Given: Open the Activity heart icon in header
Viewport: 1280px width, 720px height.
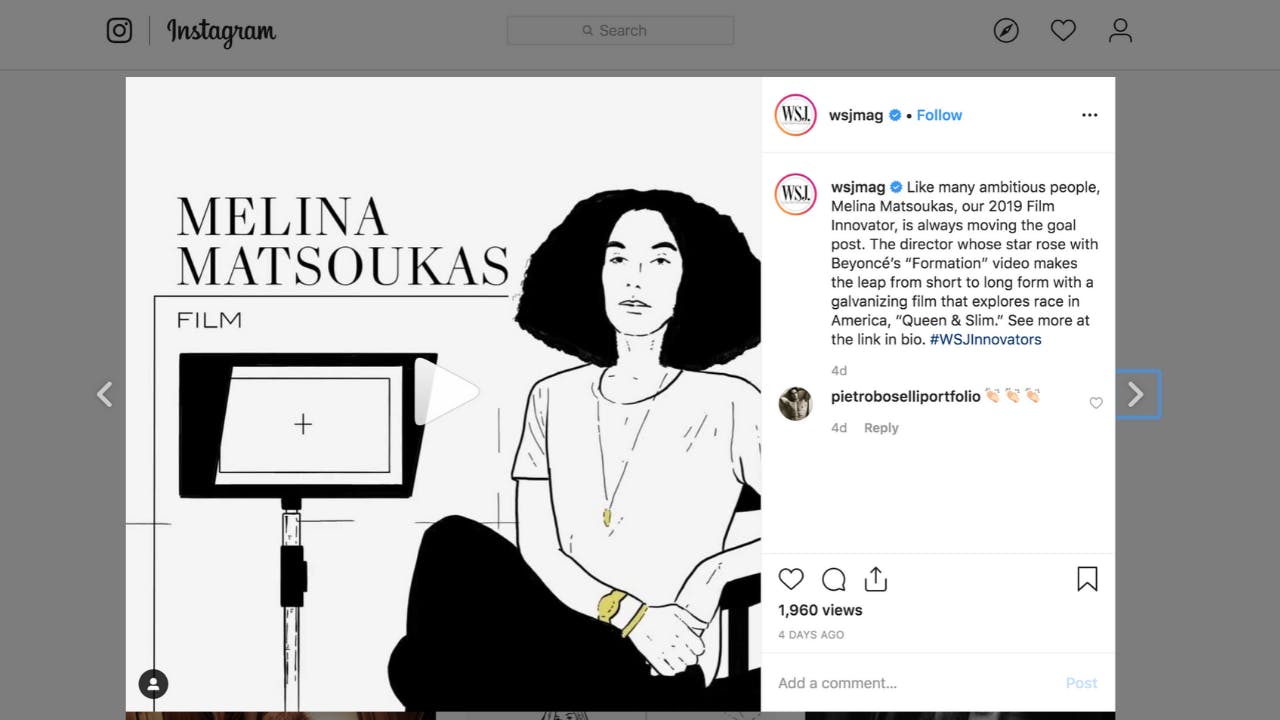Looking at the screenshot, I should (1063, 31).
